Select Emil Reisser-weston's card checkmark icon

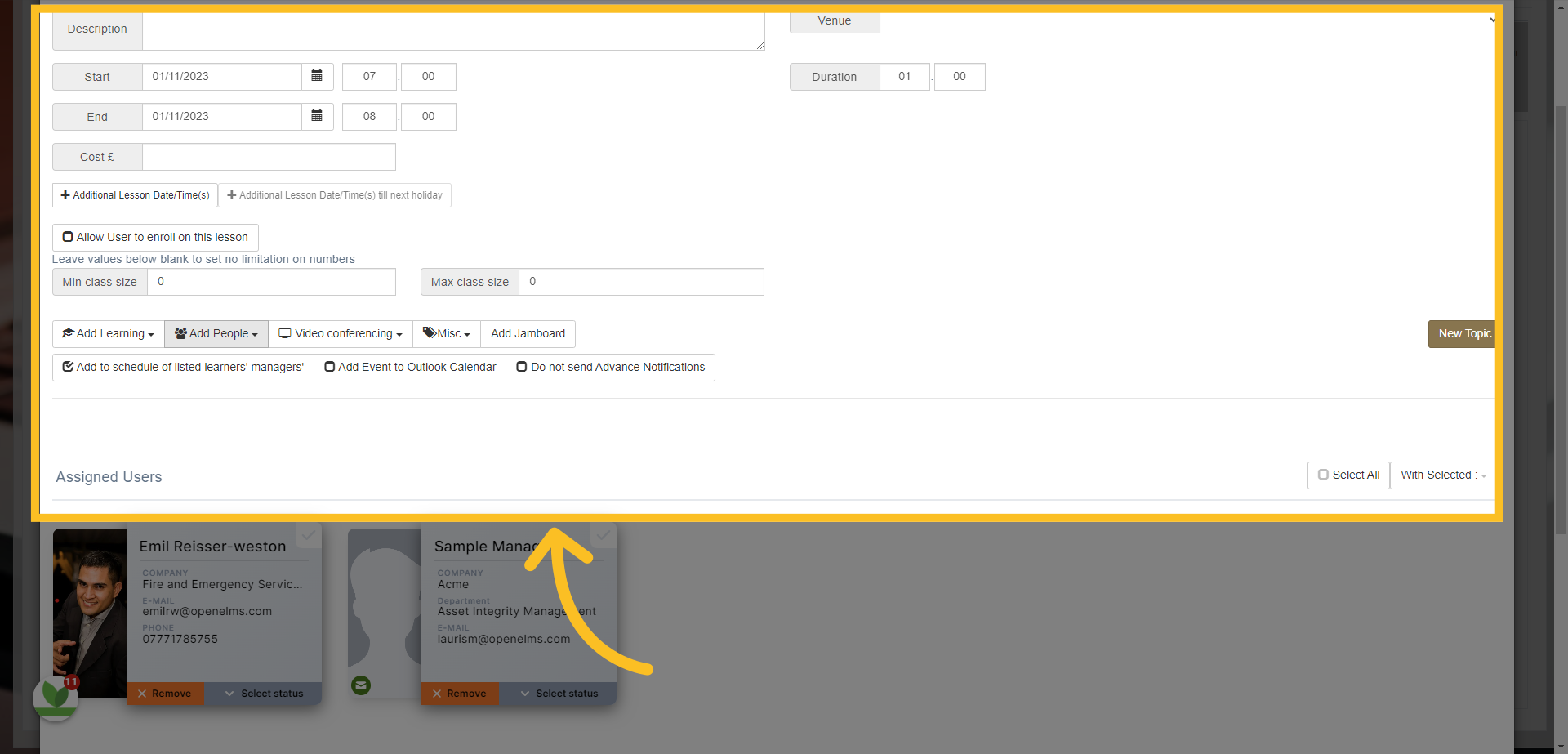coord(308,536)
